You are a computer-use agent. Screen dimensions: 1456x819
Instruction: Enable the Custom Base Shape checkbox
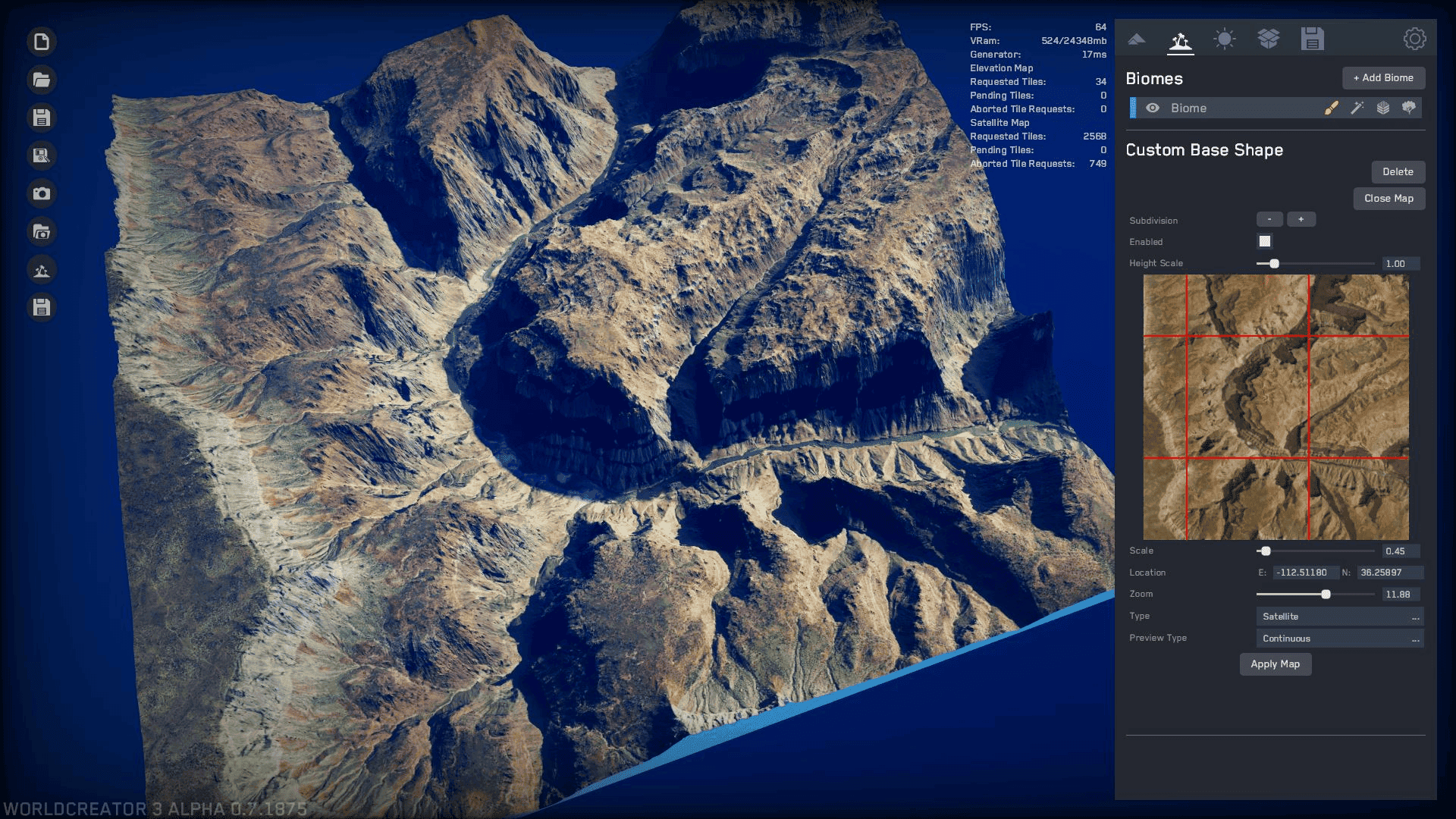pyautogui.click(x=1264, y=241)
